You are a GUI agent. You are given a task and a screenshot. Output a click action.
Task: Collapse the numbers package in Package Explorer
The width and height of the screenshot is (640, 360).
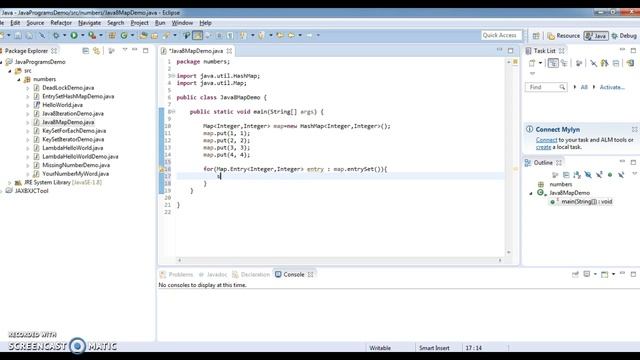pyautogui.click(x=19, y=79)
